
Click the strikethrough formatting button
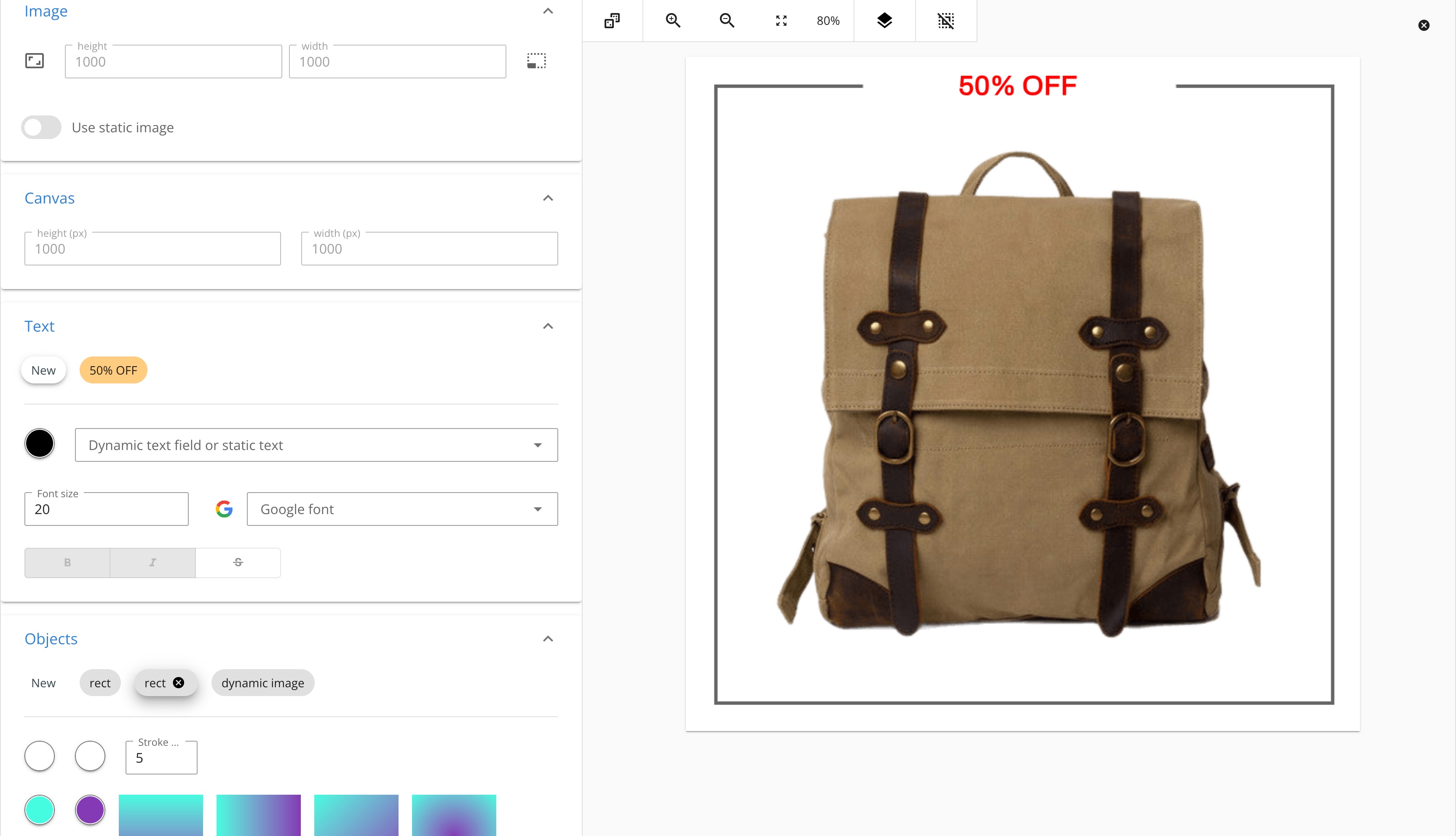pos(238,562)
